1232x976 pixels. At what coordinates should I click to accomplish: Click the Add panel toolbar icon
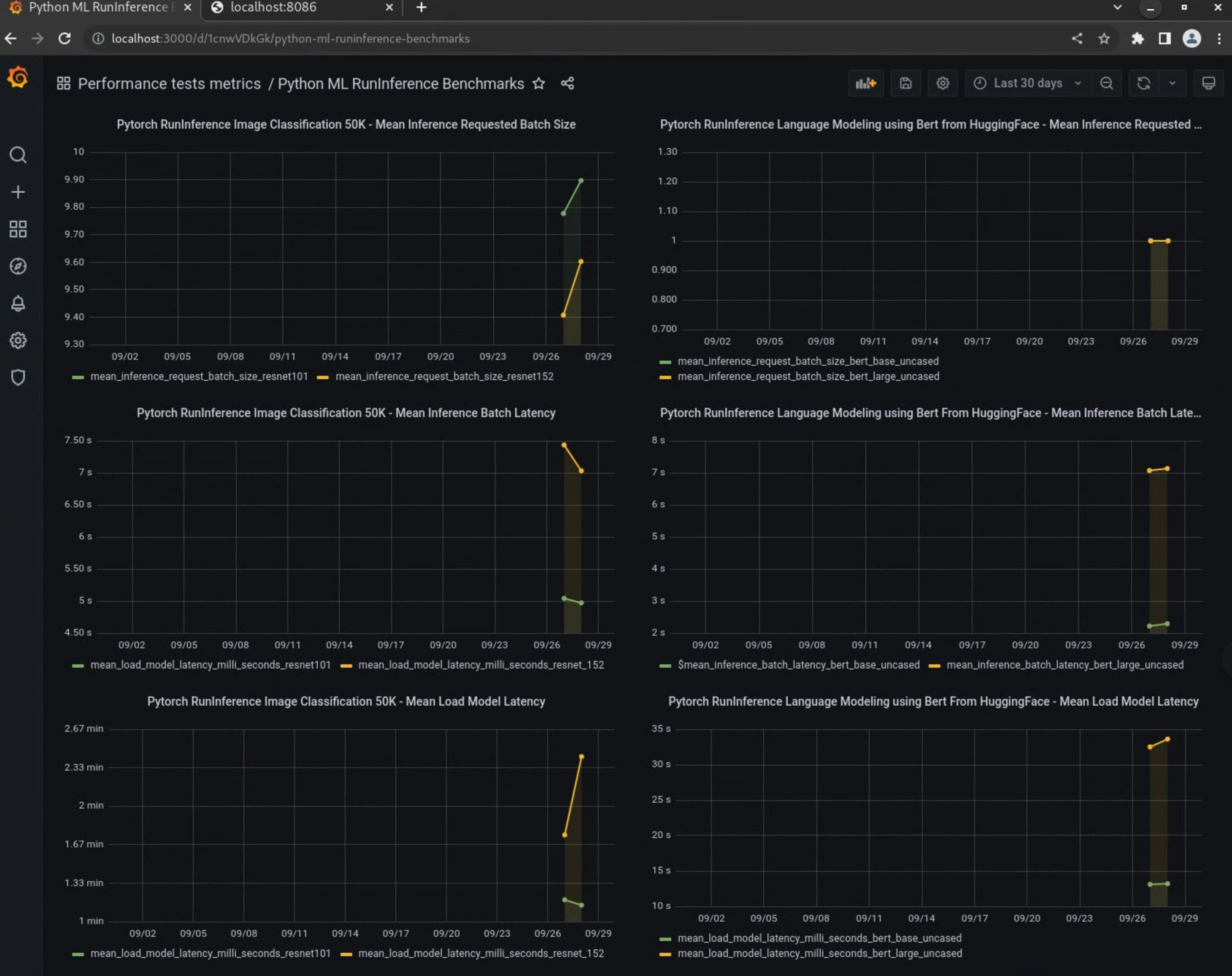tap(865, 84)
